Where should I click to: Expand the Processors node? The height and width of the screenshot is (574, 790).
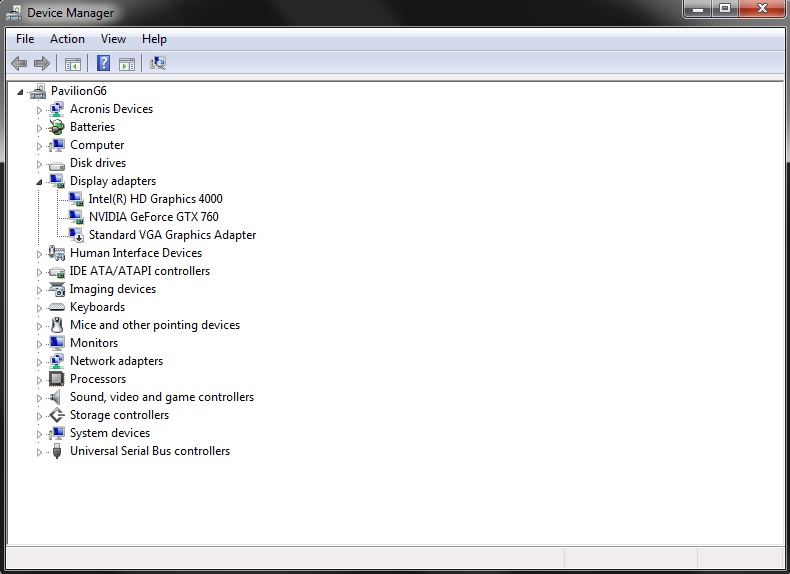(39, 380)
